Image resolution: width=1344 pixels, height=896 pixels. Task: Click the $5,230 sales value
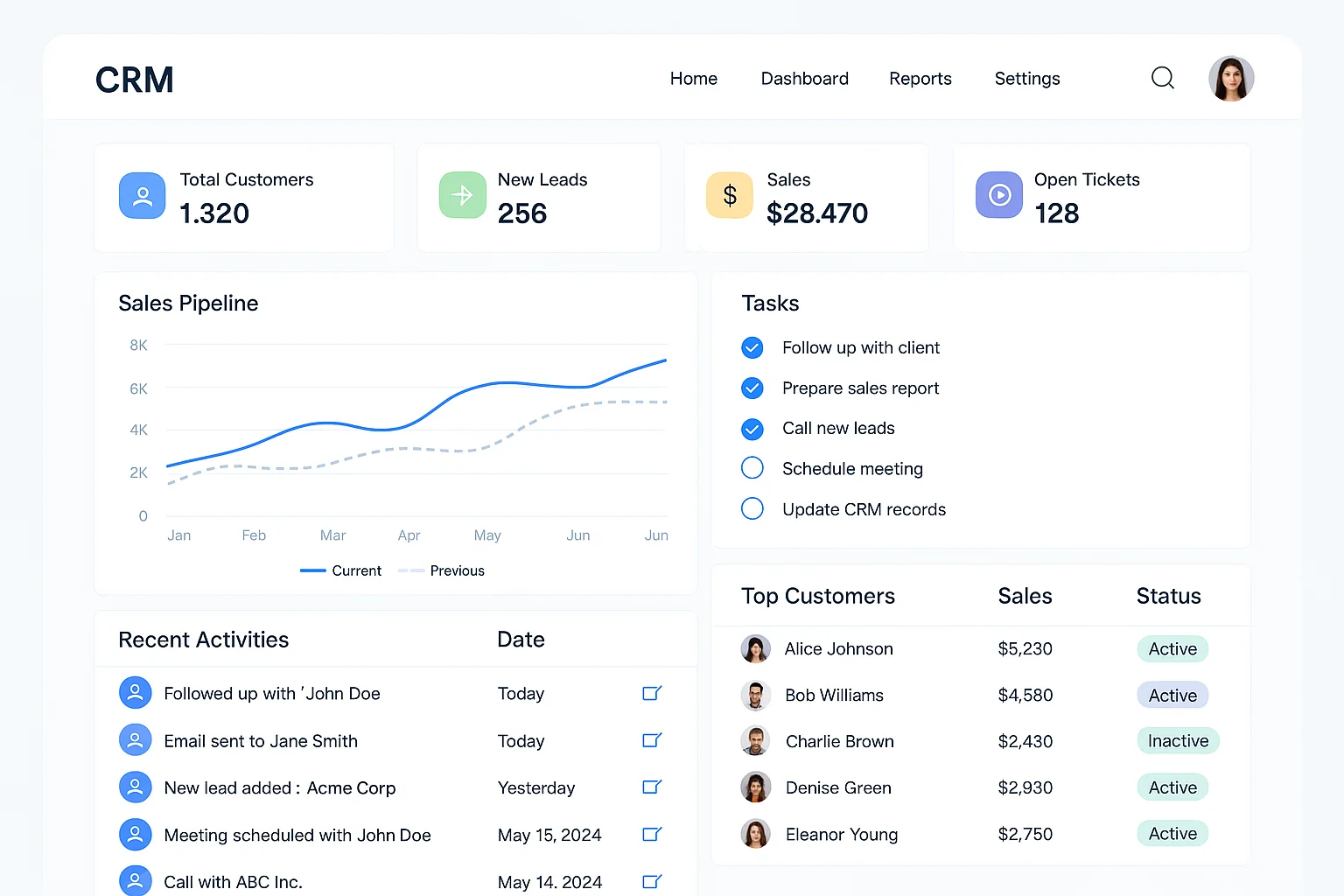pyautogui.click(x=1025, y=648)
